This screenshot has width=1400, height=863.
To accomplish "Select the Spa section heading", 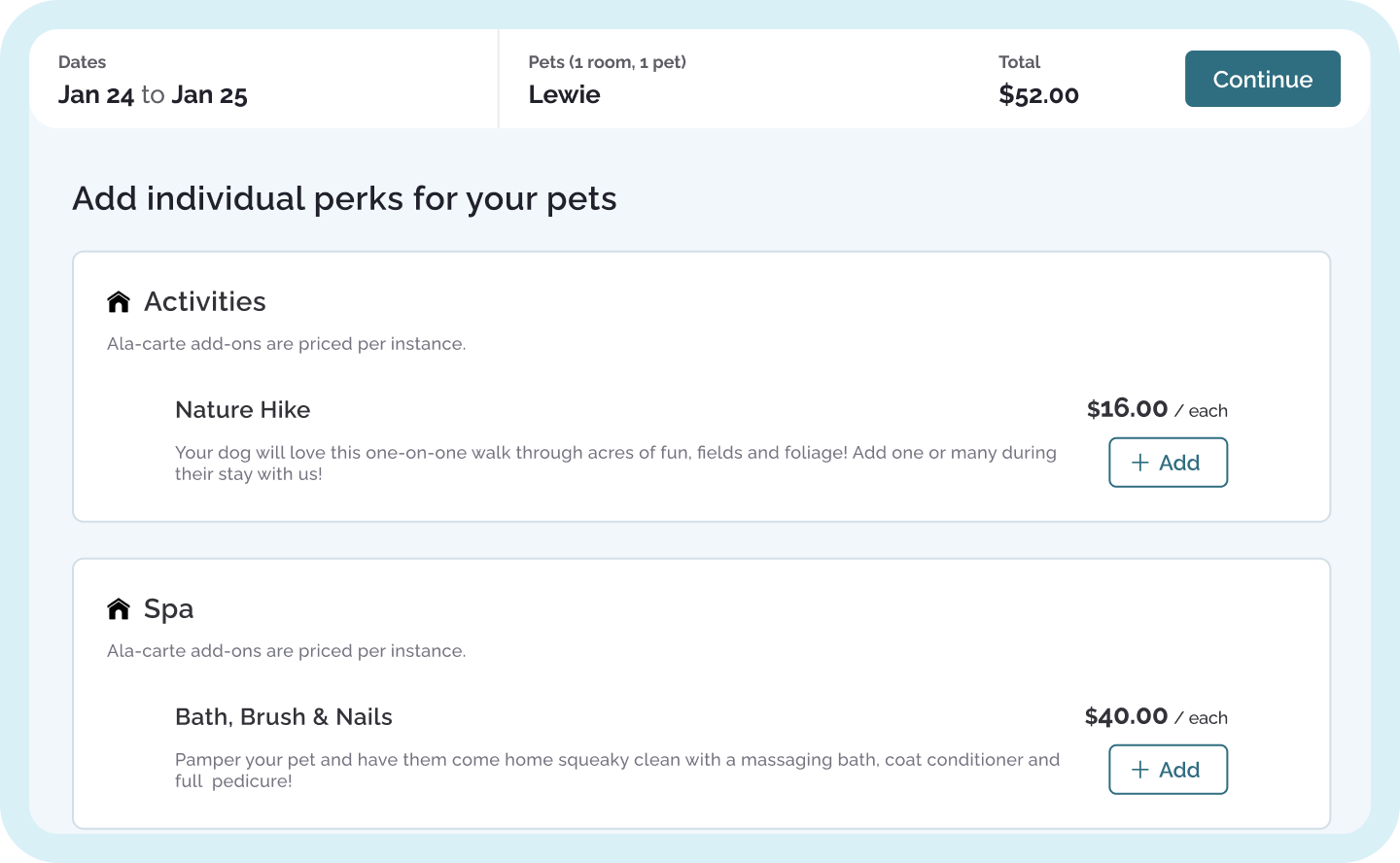I will pos(168,609).
